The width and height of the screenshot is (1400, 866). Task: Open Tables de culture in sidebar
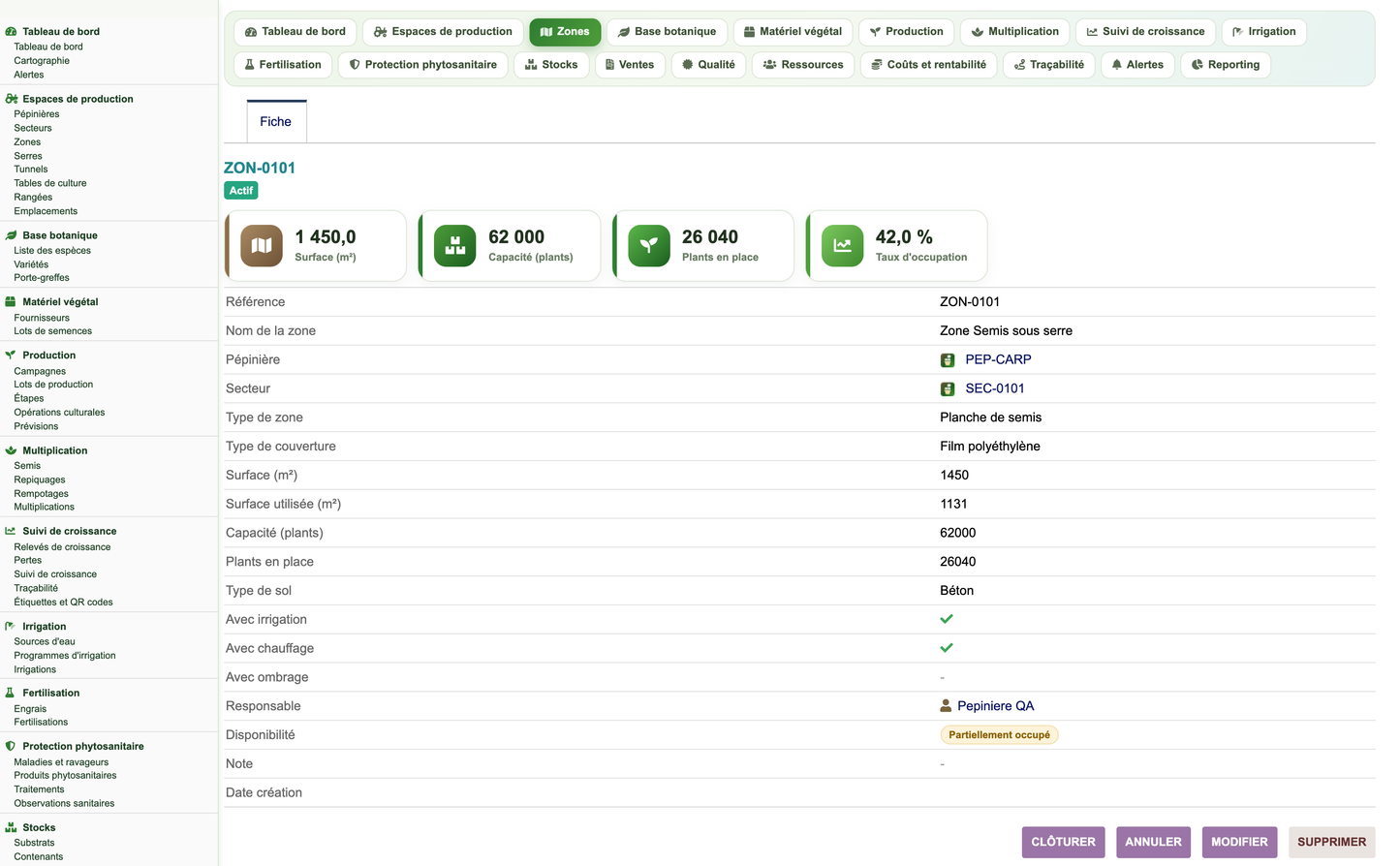50,183
